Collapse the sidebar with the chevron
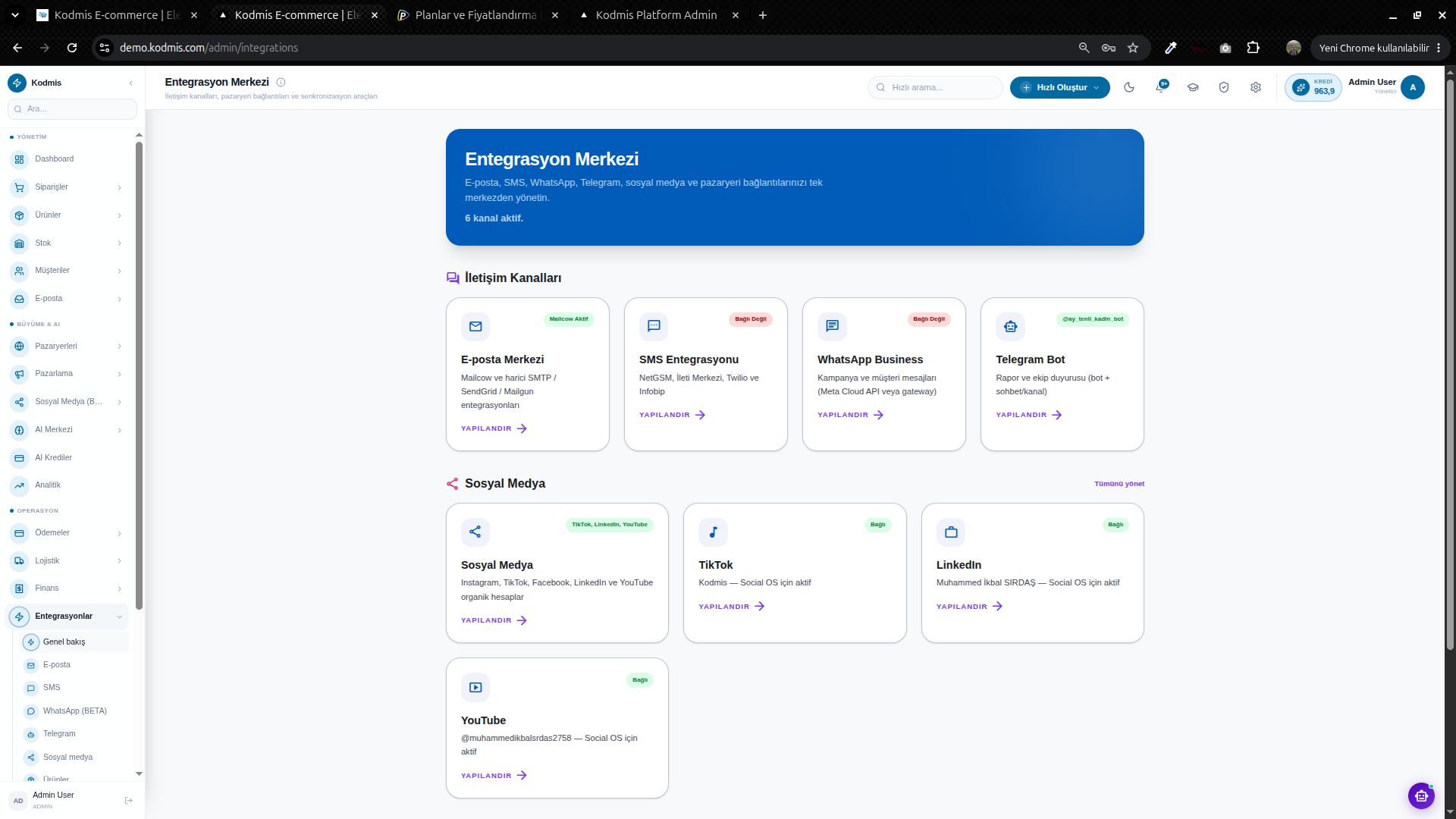 (x=130, y=83)
